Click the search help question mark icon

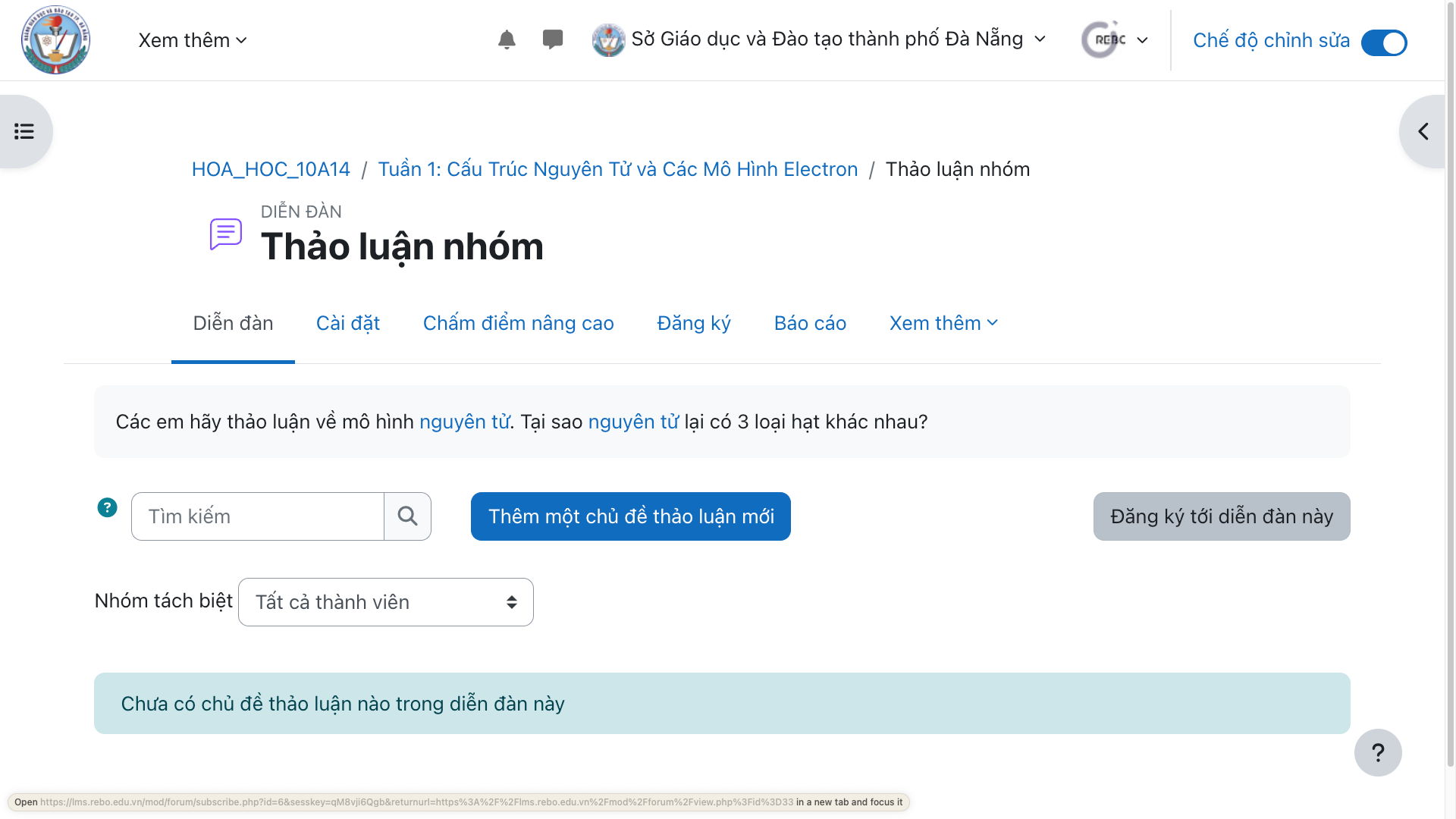[107, 507]
